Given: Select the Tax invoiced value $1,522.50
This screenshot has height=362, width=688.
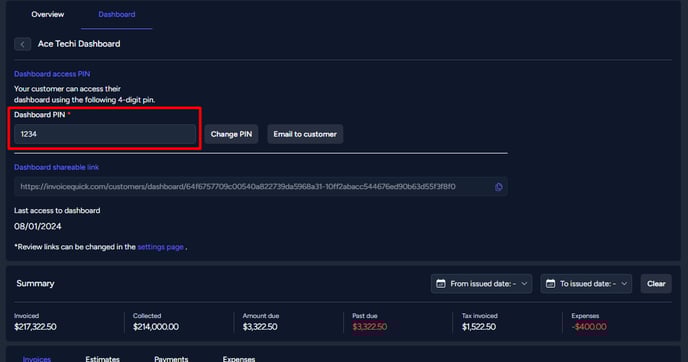Looking at the screenshot, I should click(479, 327).
